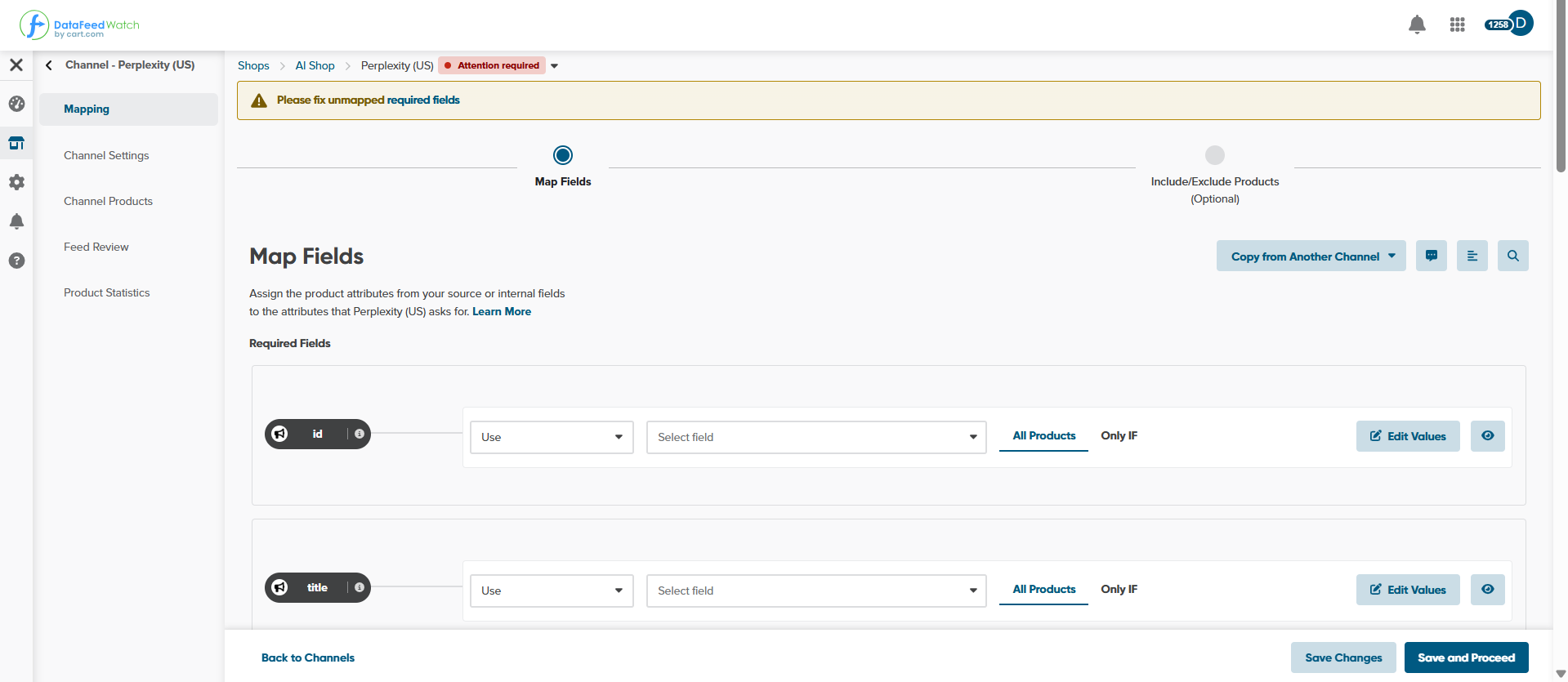Select the Only IF tab for title
This screenshot has height=682, width=1568.
click(x=1119, y=590)
